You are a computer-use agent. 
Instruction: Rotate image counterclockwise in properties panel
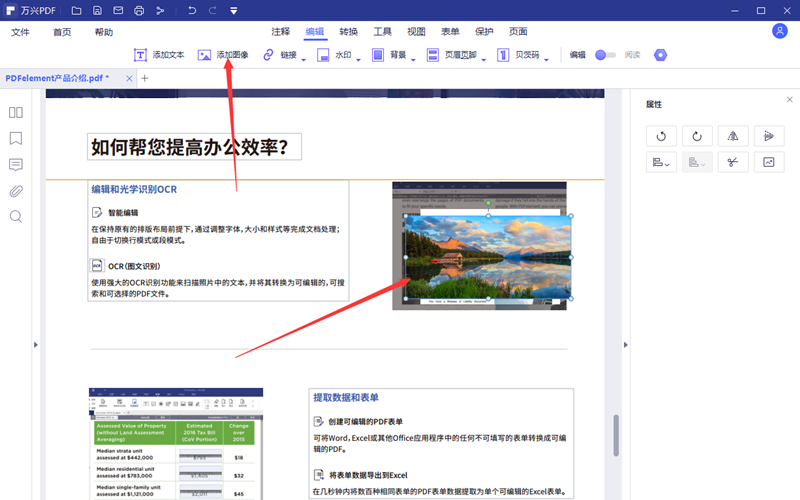[661, 136]
